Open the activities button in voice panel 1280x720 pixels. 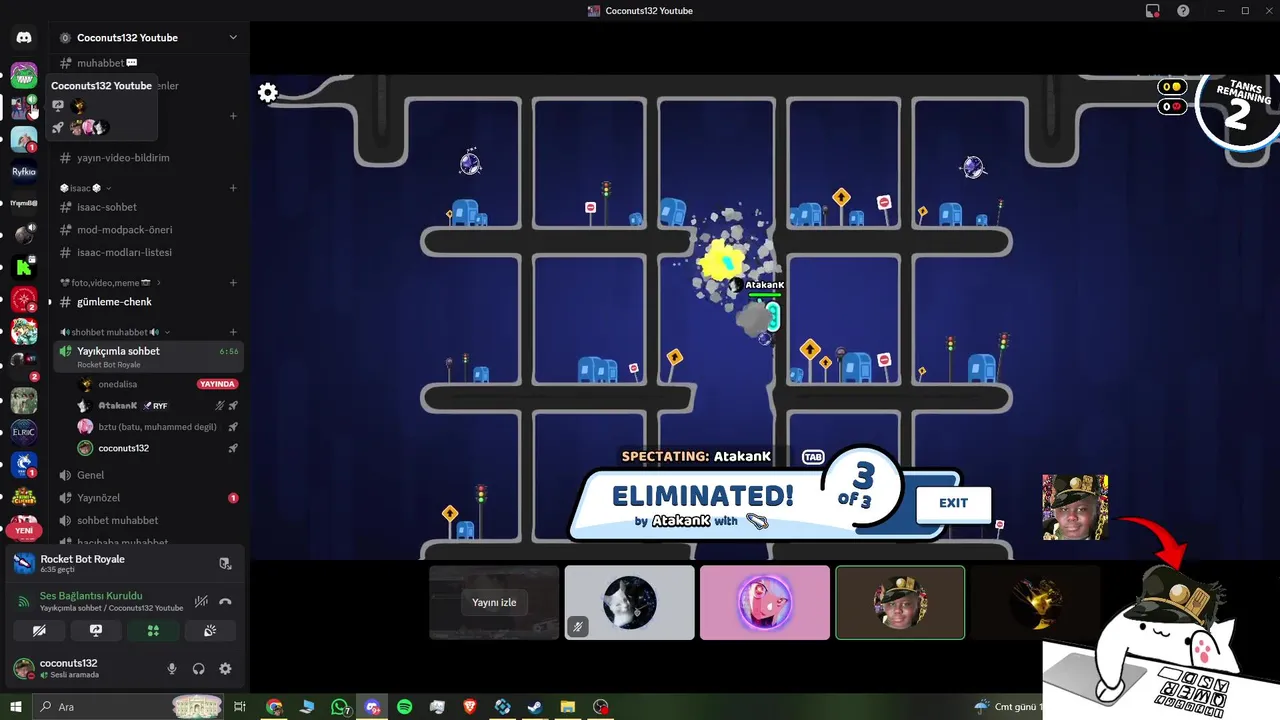click(153, 631)
